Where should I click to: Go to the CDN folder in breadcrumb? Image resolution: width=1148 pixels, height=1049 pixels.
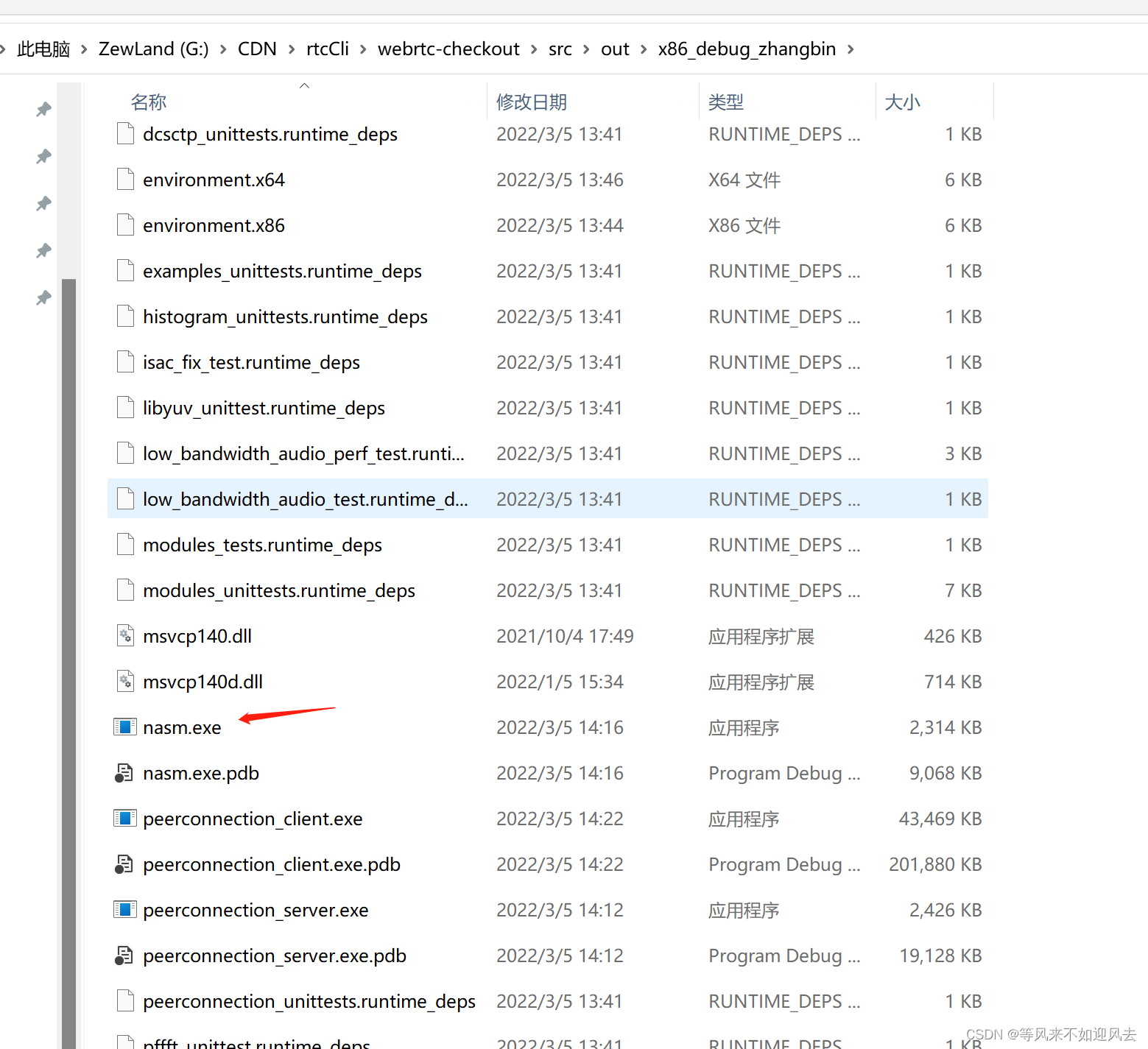pyautogui.click(x=257, y=49)
